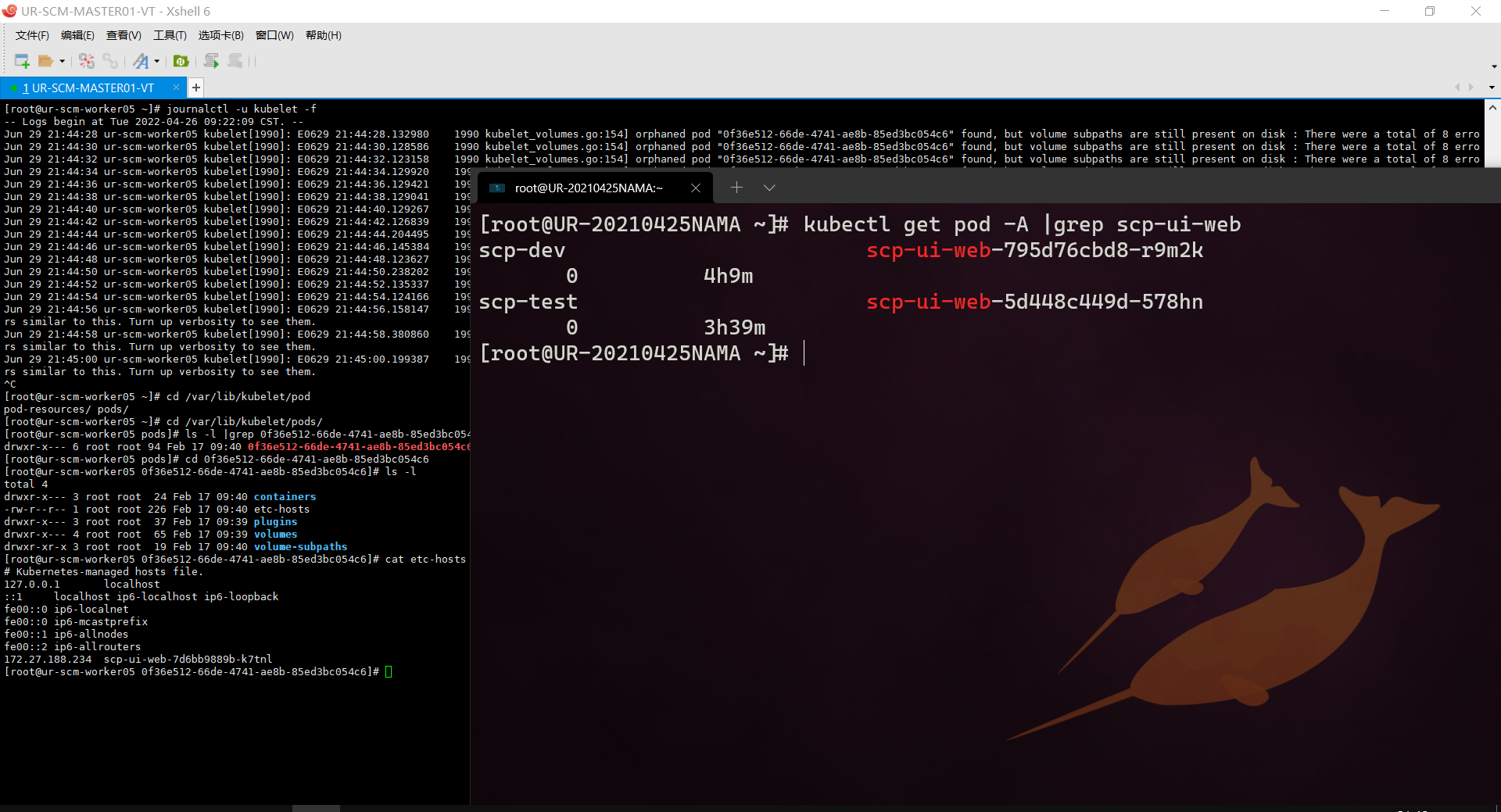
Task: Click the run script toolbar icon
Action: tap(211, 61)
